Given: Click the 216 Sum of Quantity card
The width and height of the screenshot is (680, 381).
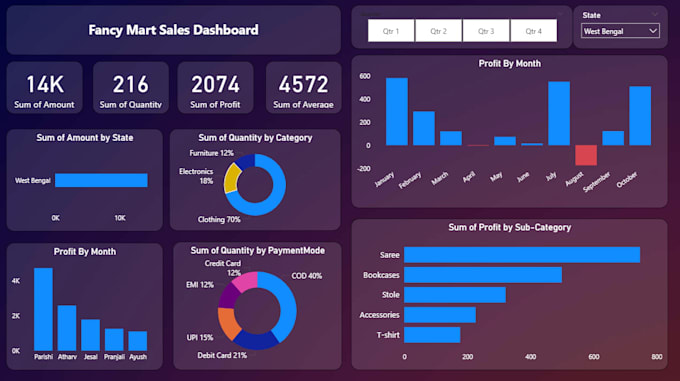Looking at the screenshot, I should [131, 88].
